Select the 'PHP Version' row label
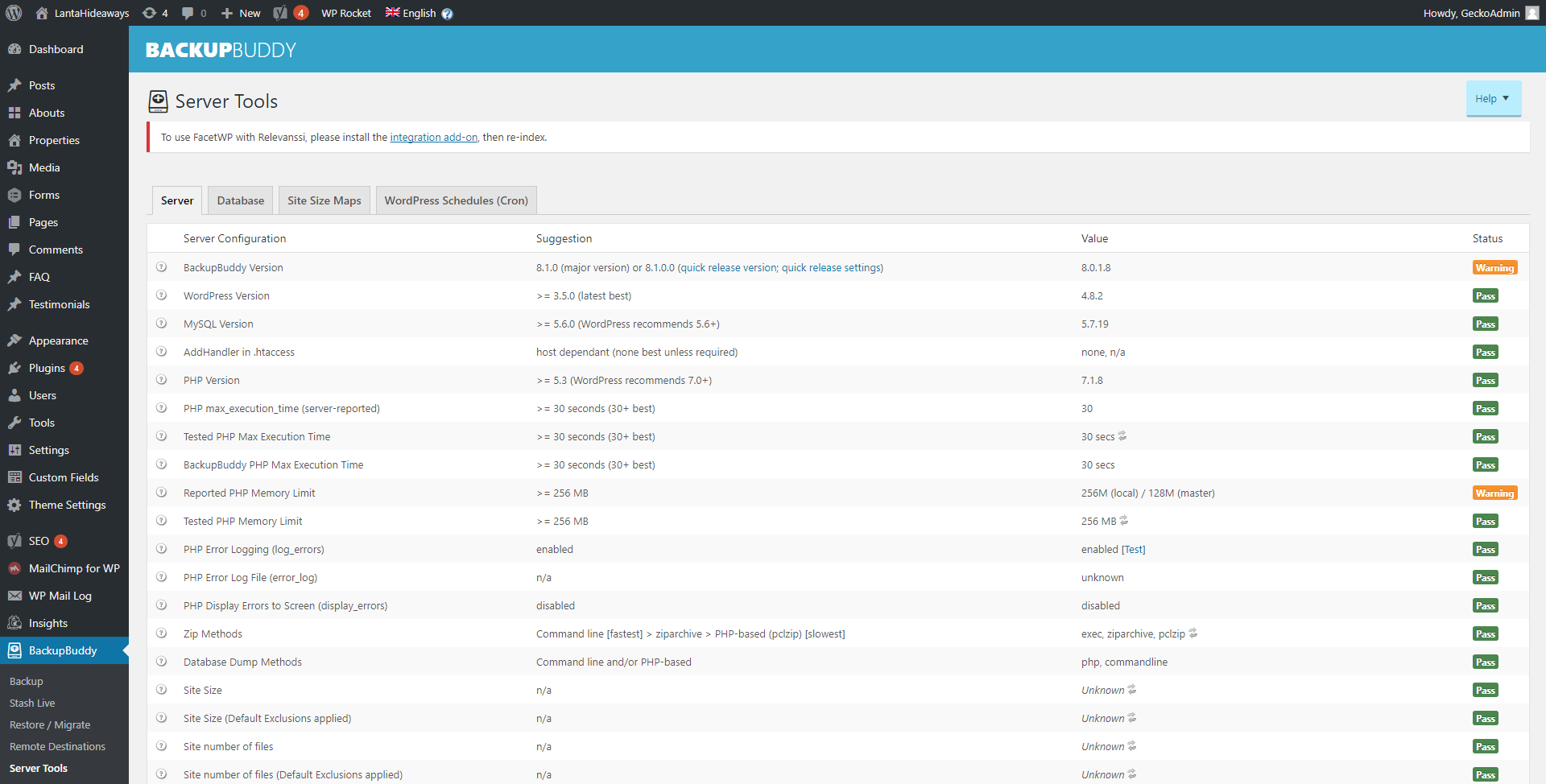The height and width of the screenshot is (784, 1546). coord(212,381)
